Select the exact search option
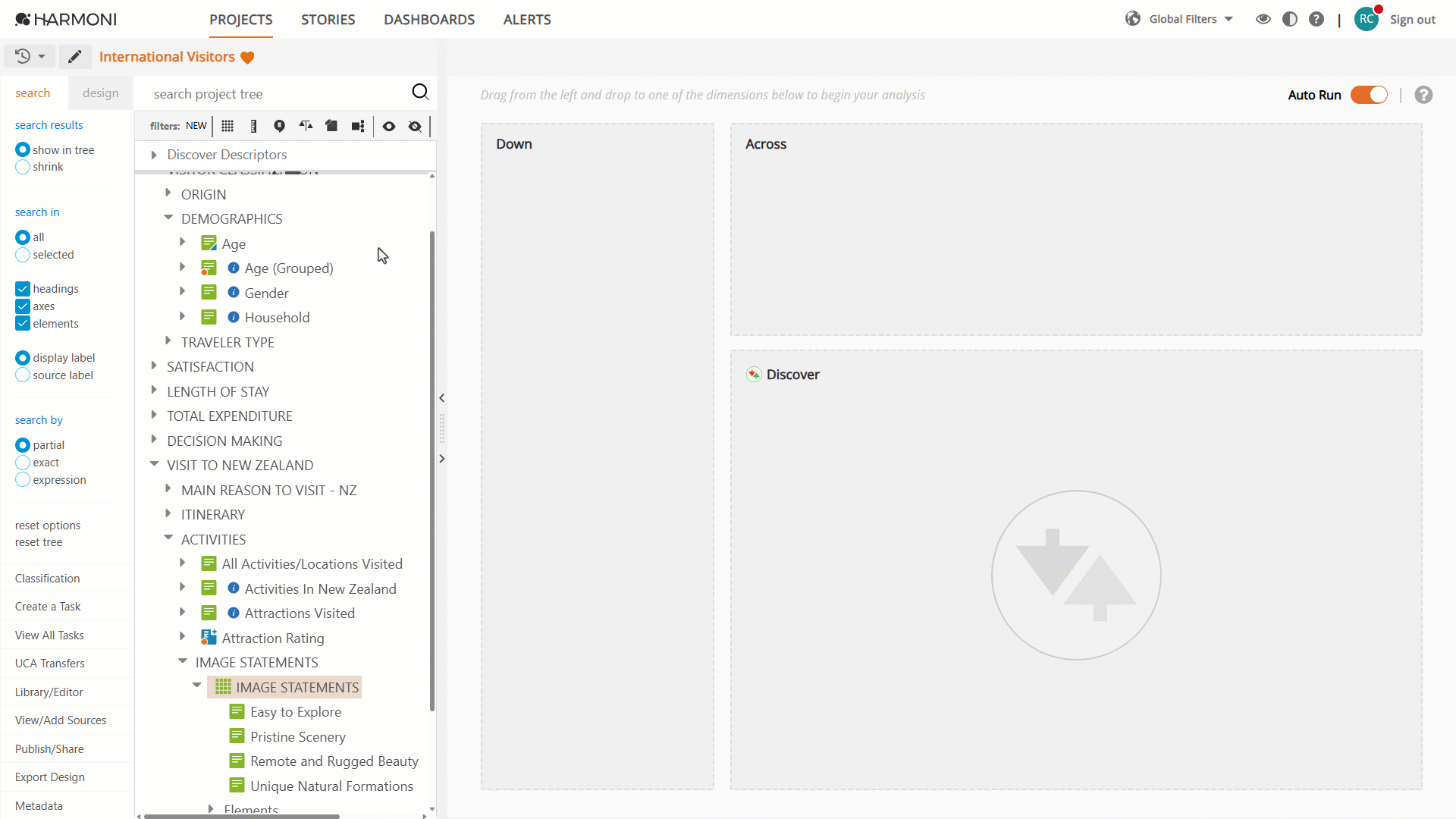Screen dimensions: 1456x819 [x=23, y=463]
